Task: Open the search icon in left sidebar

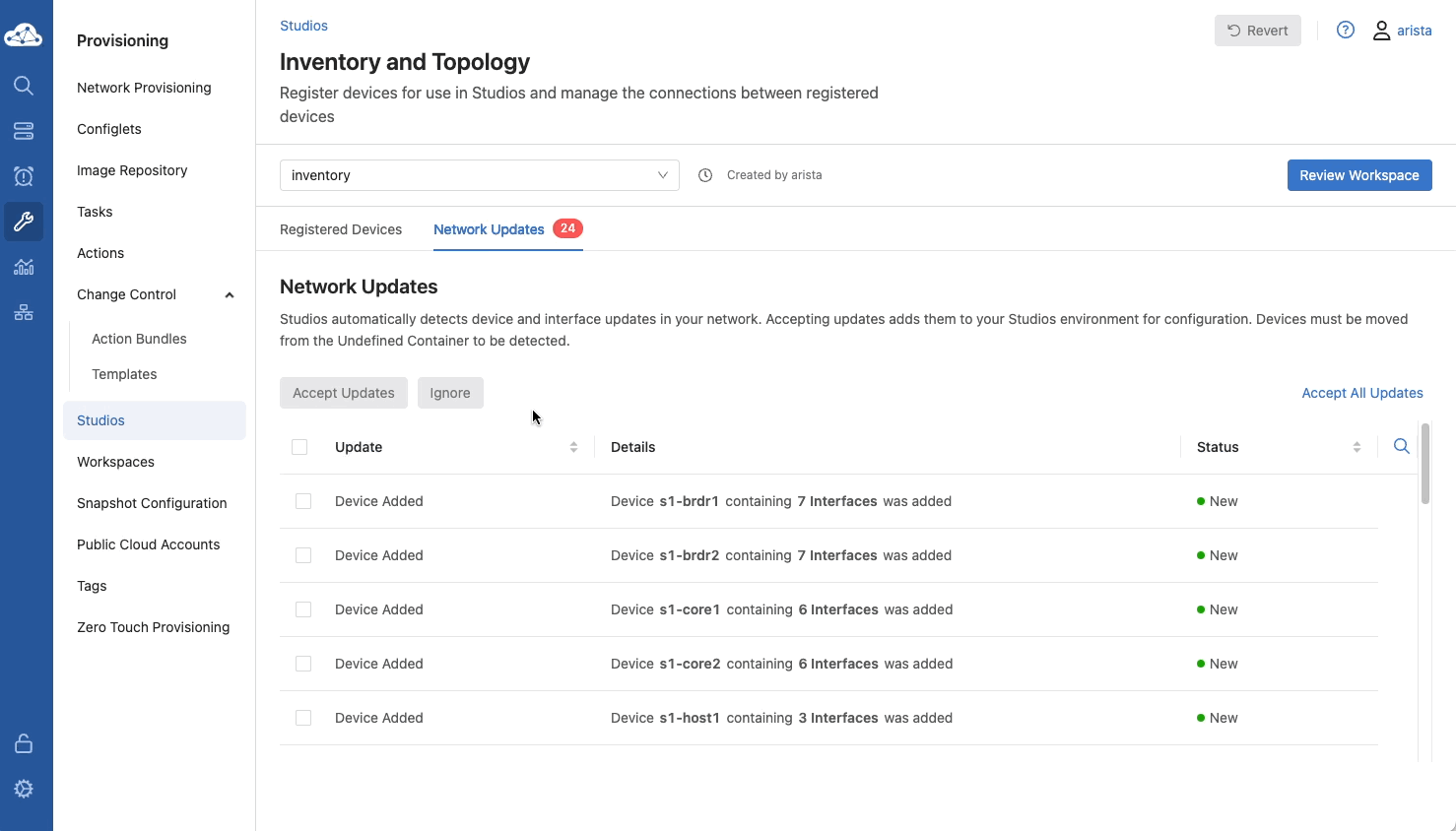Action: [x=24, y=86]
